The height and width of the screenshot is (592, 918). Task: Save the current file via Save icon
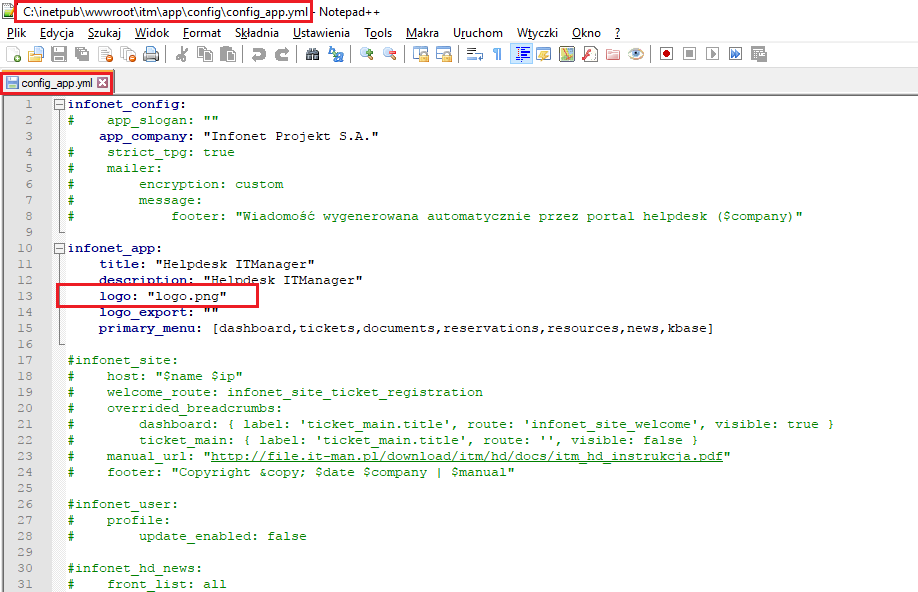59,54
